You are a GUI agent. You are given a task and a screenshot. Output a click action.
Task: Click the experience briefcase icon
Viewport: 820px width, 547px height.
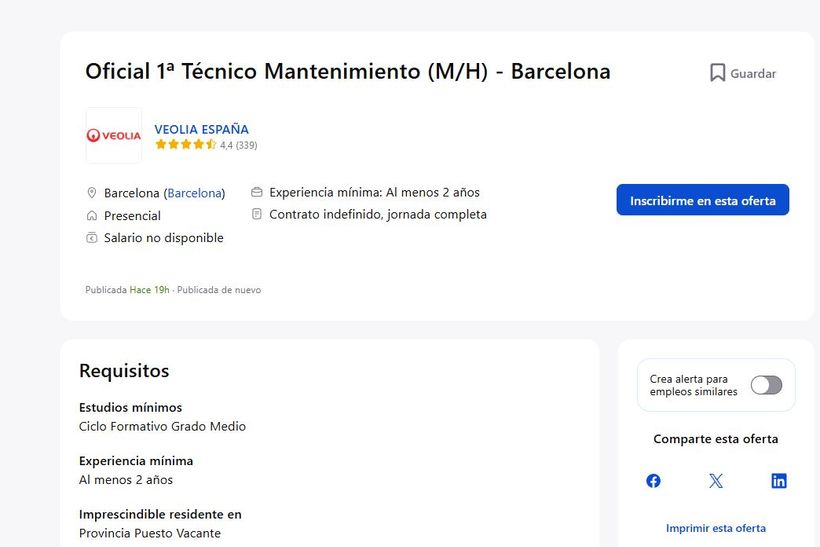[x=257, y=192]
